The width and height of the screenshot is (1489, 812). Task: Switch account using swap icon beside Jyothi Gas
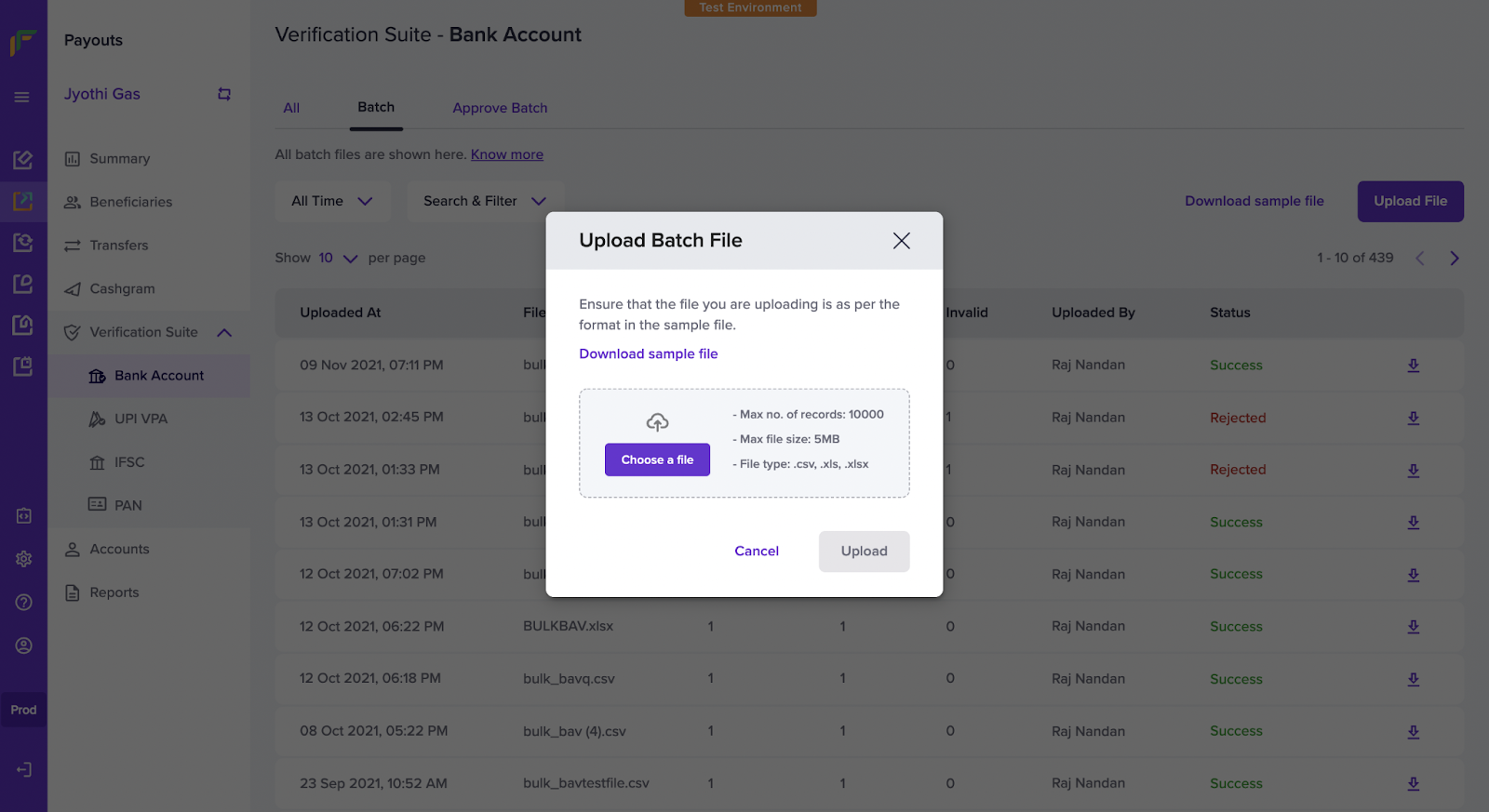click(x=224, y=94)
